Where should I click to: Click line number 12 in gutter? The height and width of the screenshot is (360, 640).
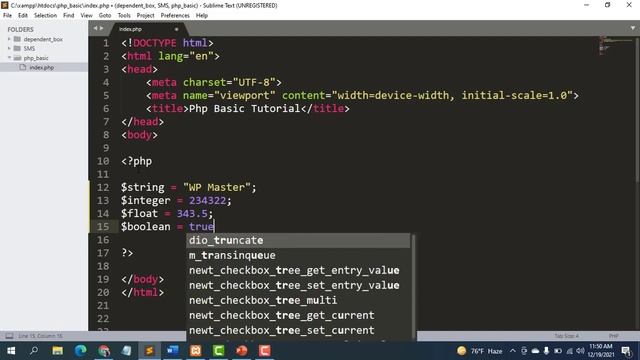pyautogui.click(x=103, y=187)
